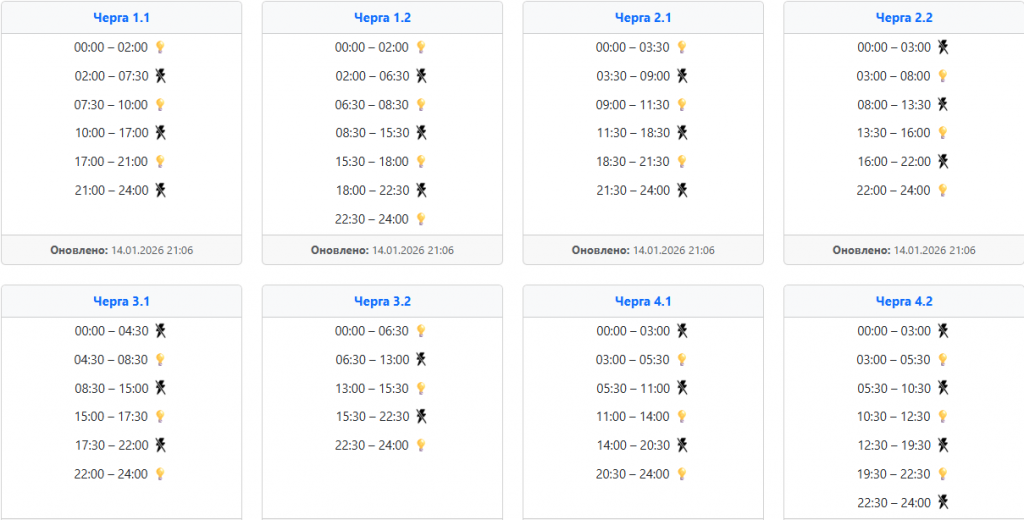Select the Черга 2.2 queue title
Image resolution: width=1024 pixels, height=520 pixels.
[904, 18]
